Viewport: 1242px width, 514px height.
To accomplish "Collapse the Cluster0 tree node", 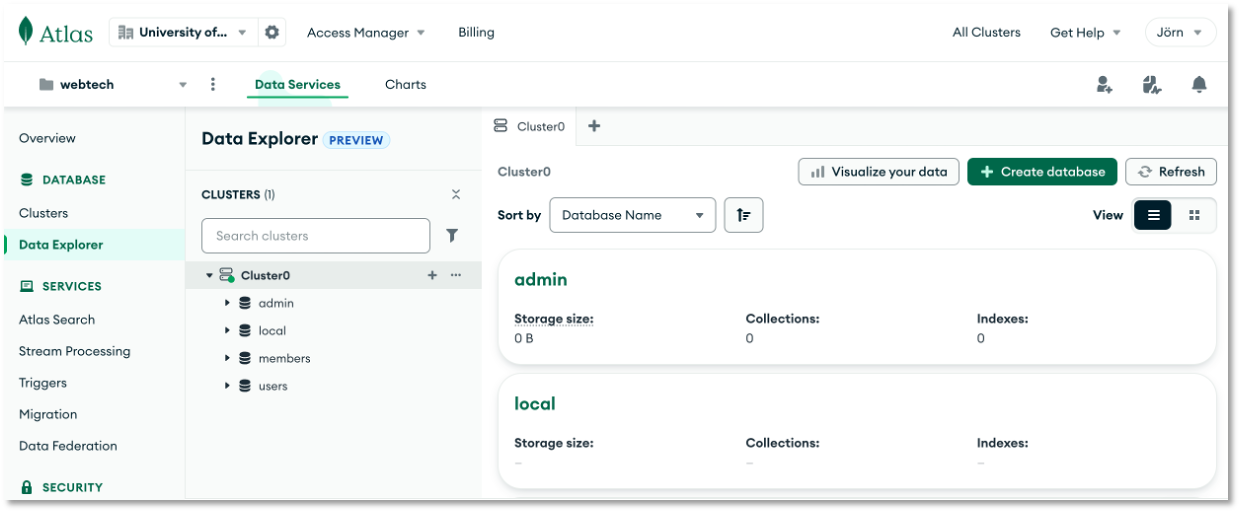I will (210, 275).
